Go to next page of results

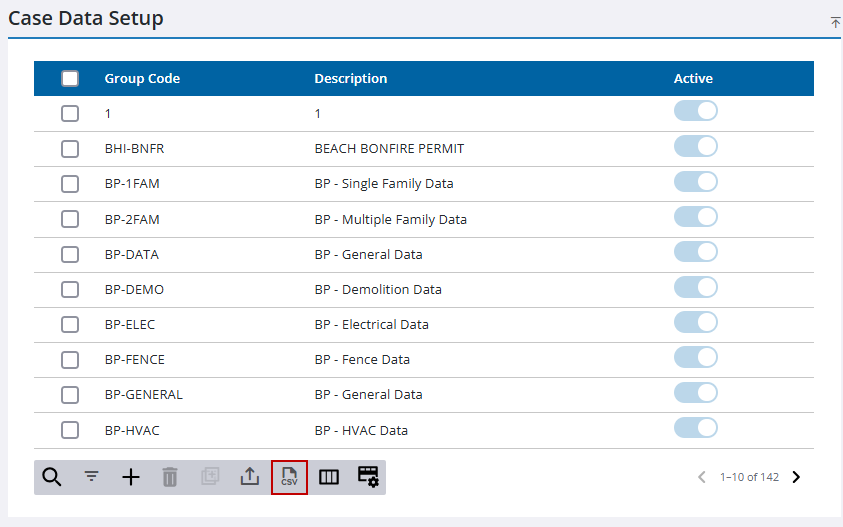[x=796, y=477]
